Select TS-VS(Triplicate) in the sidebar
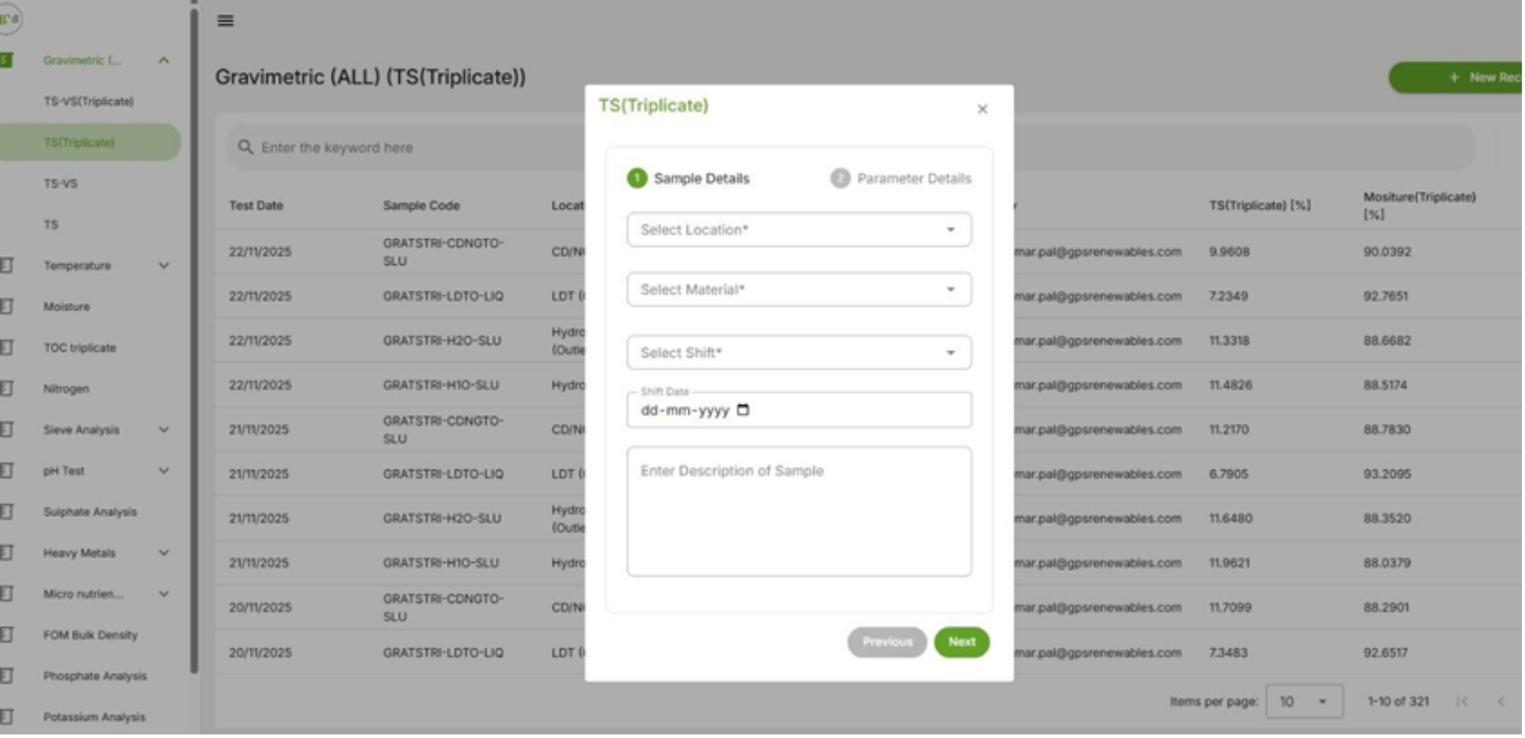The image size is (1525, 738). pos(88,102)
